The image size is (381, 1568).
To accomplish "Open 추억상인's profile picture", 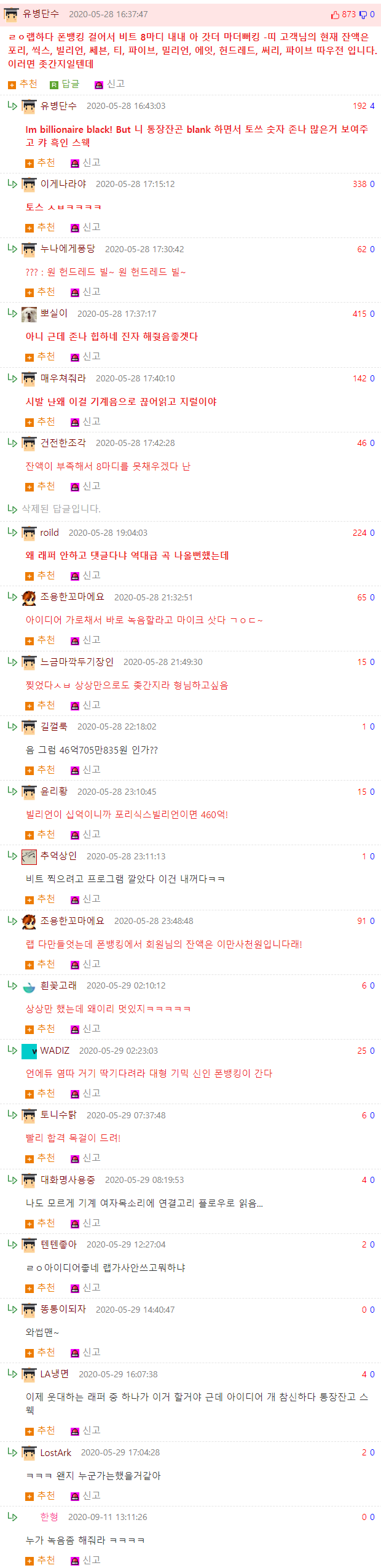I will (29, 857).
